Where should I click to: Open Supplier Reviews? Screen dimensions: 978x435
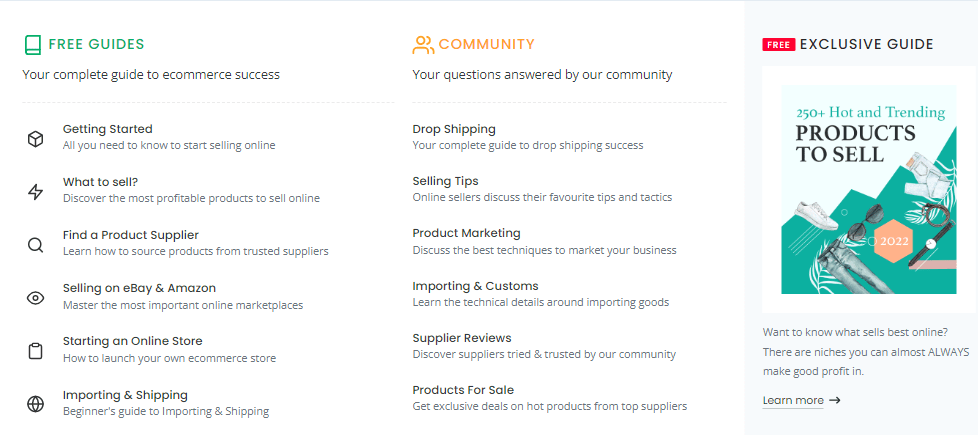(x=462, y=338)
